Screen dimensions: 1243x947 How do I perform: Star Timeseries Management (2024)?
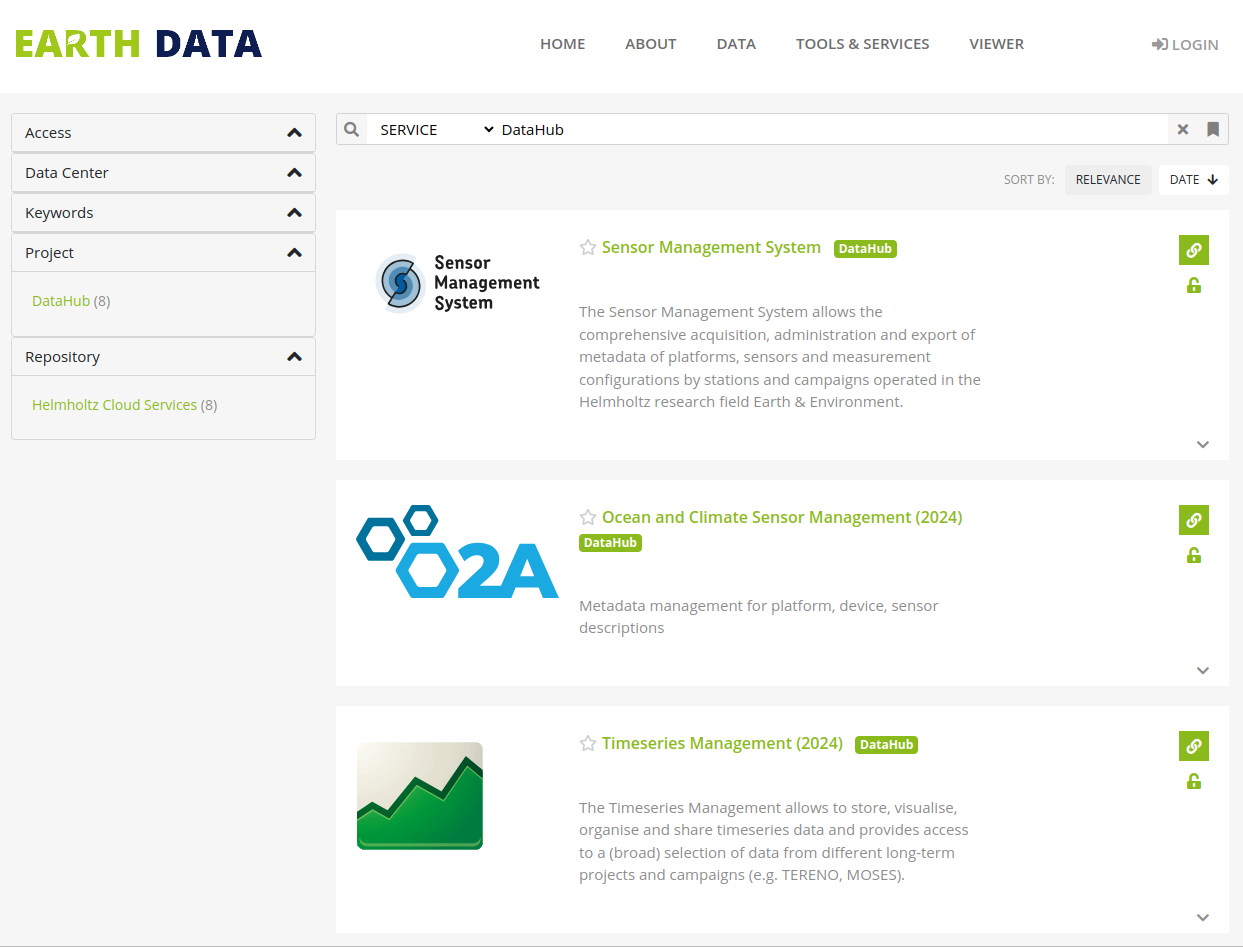pyautogui.click(x=588, y=744)
